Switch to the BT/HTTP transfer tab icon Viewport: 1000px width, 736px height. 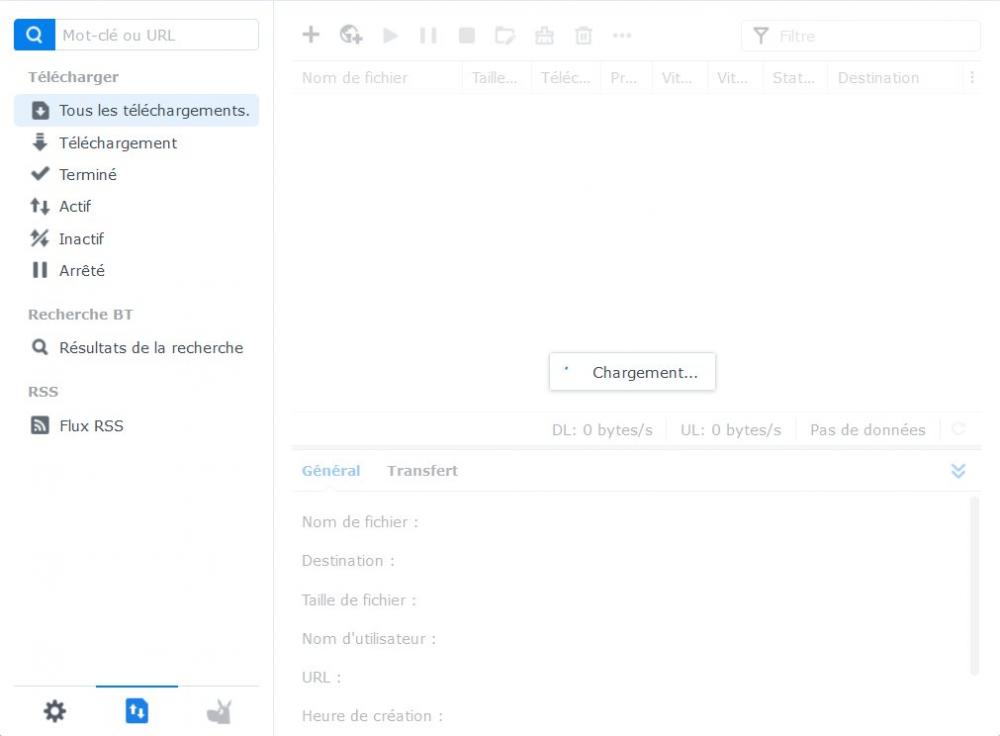[136, 711]
